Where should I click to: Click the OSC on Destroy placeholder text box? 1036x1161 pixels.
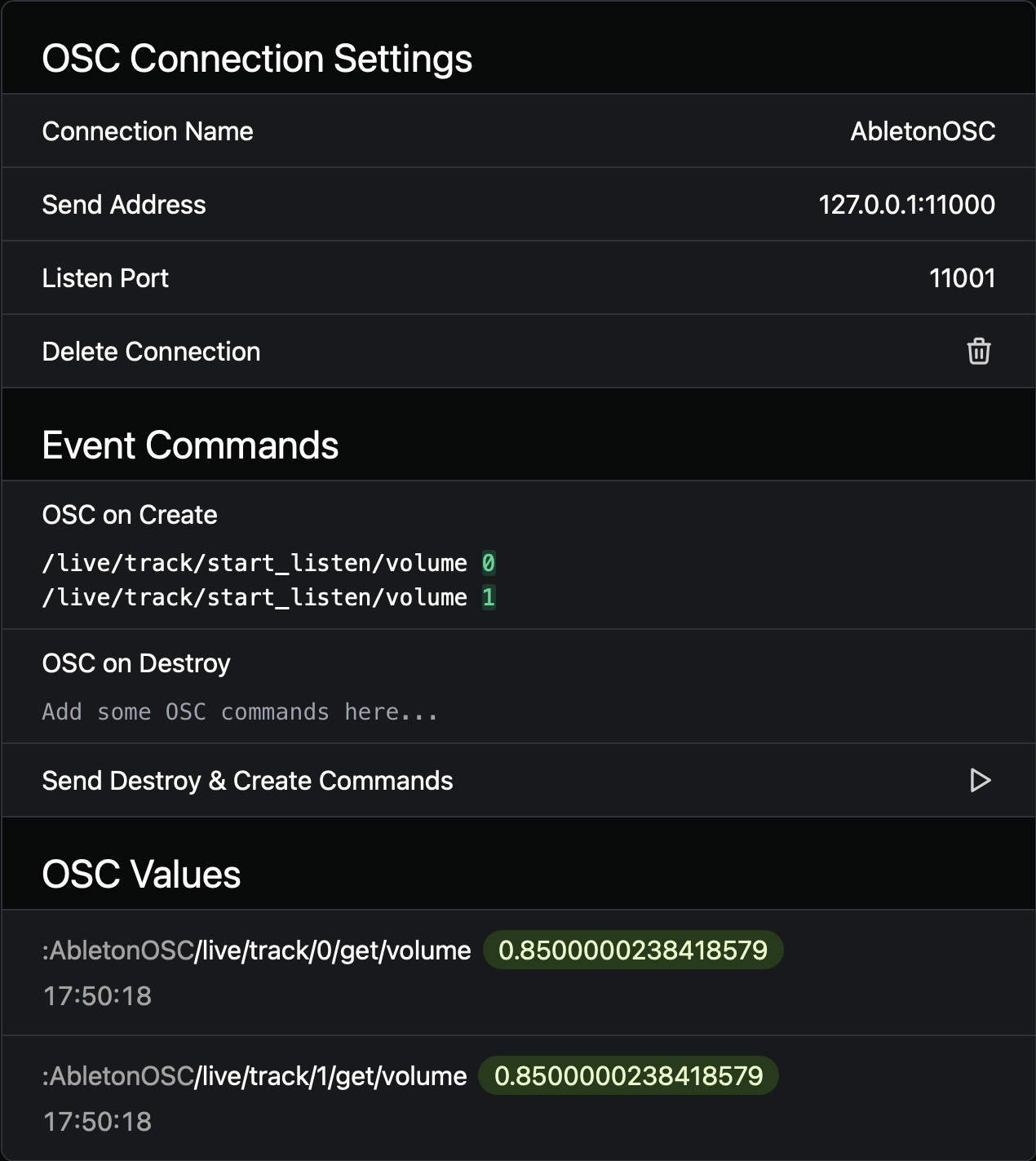[241, 711]
